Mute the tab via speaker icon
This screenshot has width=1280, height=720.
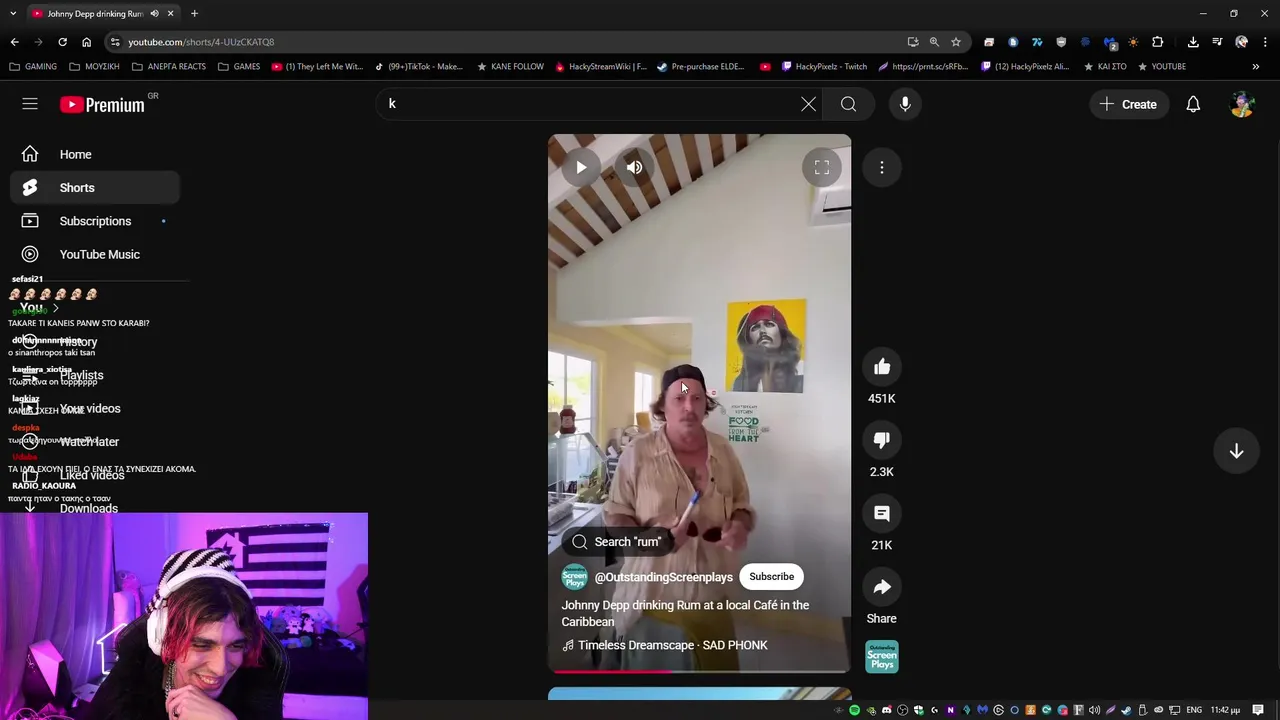[x=154, y=14]
